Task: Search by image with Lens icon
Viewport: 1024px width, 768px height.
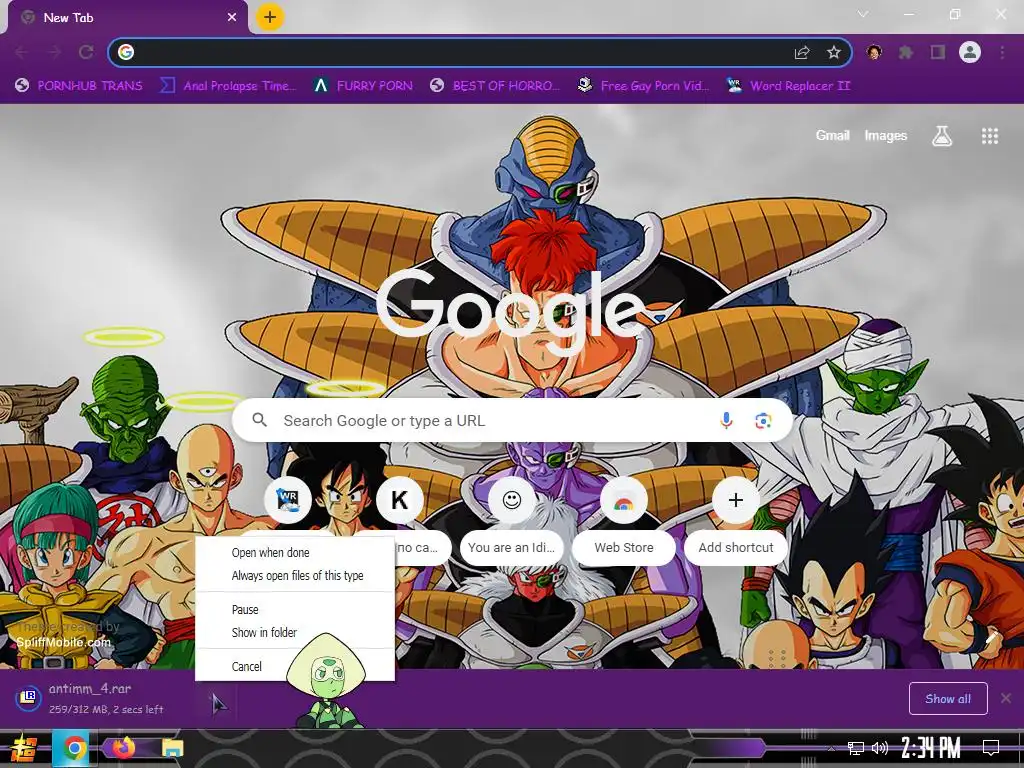Action: (763, 421)
